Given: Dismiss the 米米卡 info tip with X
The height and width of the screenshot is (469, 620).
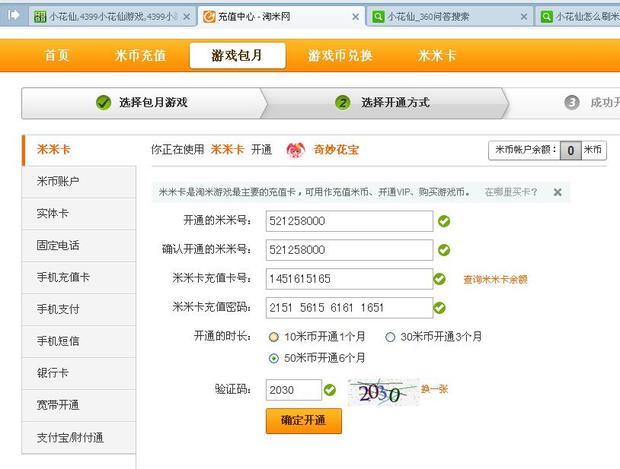Looking at the screenshot, I should click(x=558, y=193).
